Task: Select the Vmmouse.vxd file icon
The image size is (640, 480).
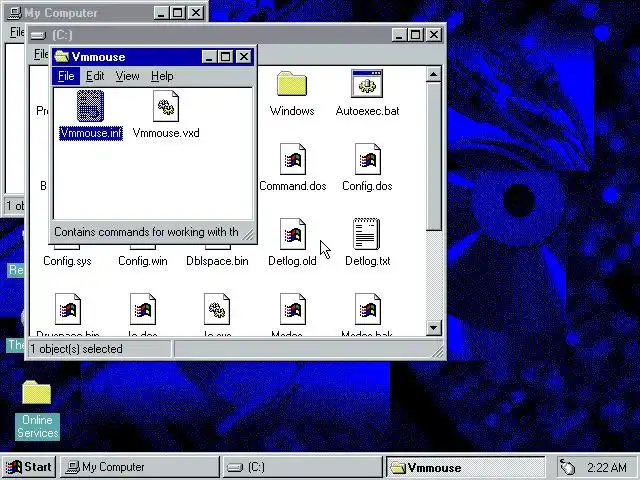Action: click(x=166, y=106)
